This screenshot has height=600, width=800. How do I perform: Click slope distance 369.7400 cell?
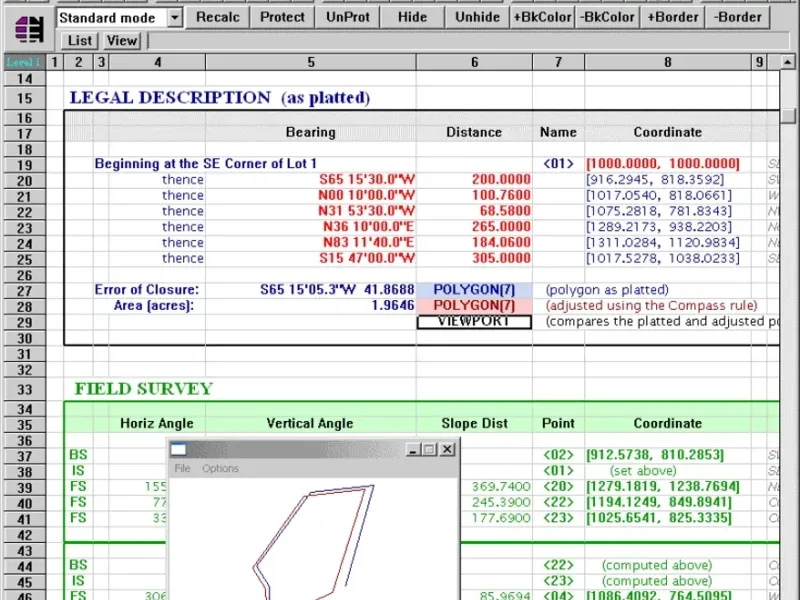coord(501,487)
